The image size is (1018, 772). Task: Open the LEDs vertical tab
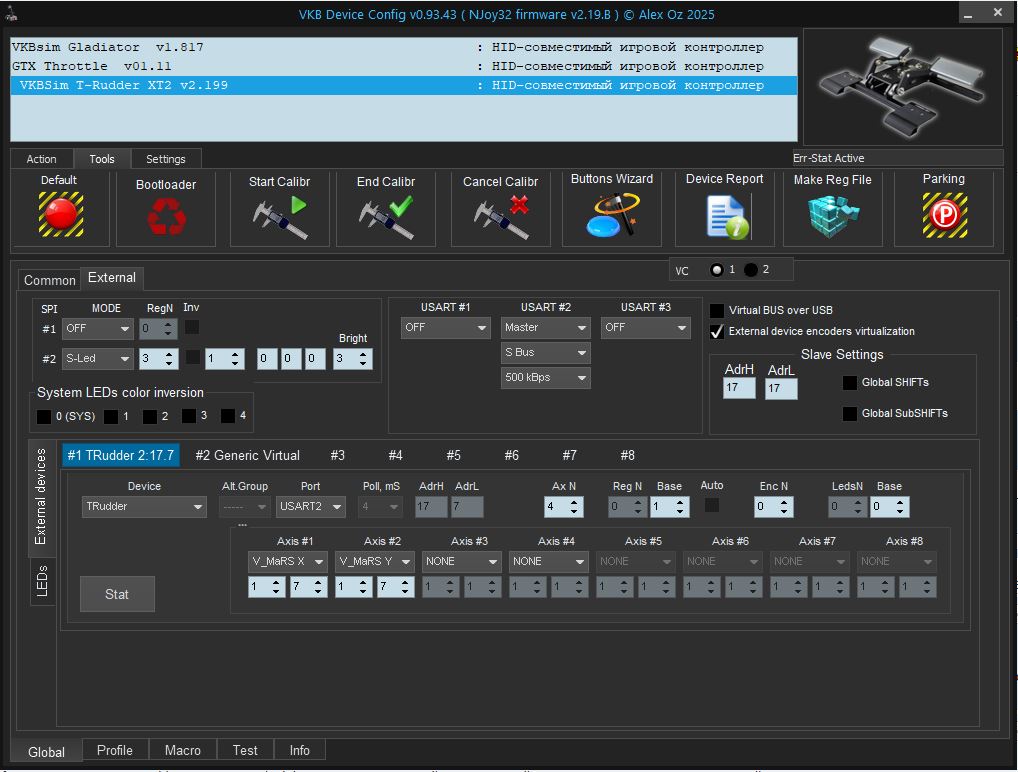(42, 581)
